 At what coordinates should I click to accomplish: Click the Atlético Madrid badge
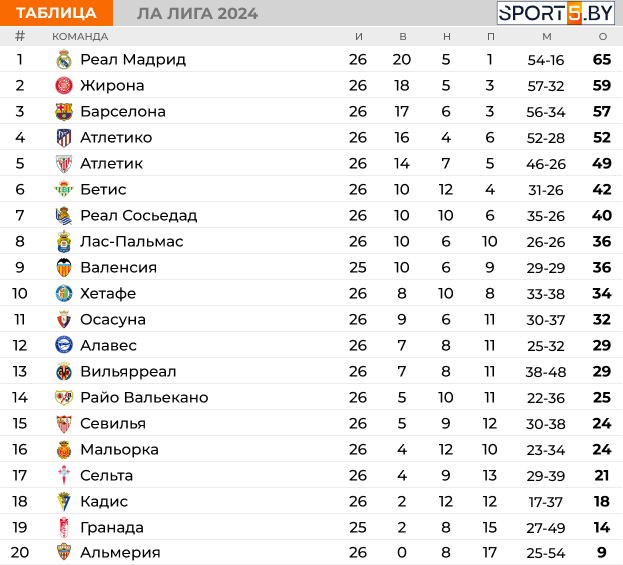64,137
